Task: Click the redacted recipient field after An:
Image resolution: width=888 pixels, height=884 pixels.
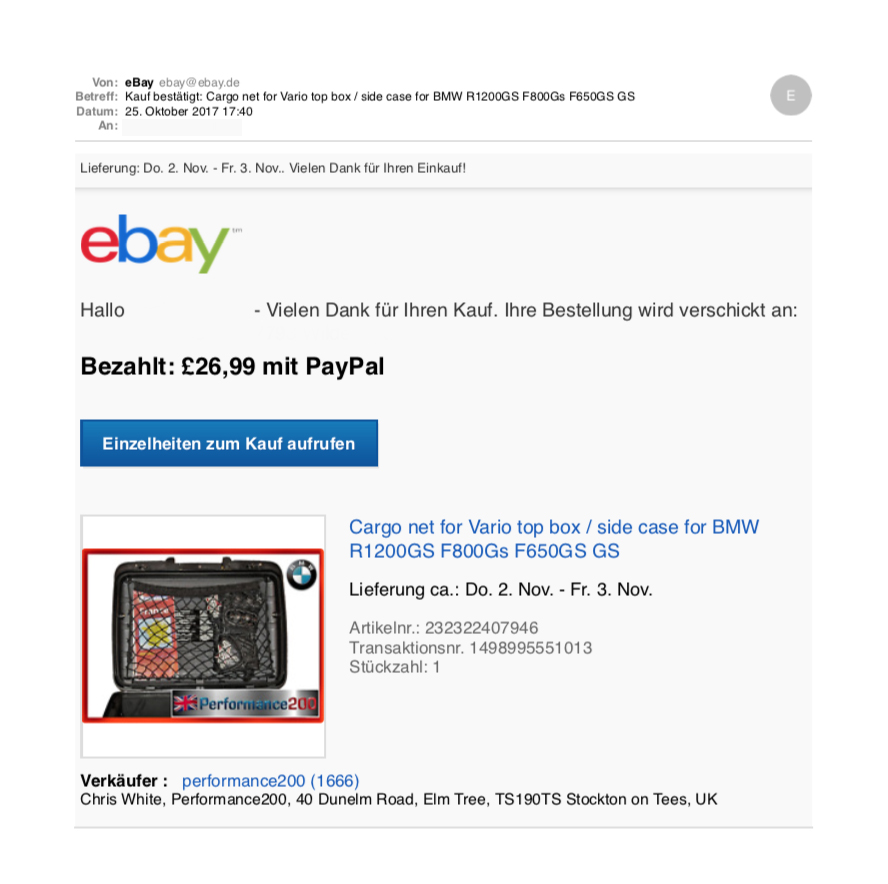Action: (x=182, y=126)
